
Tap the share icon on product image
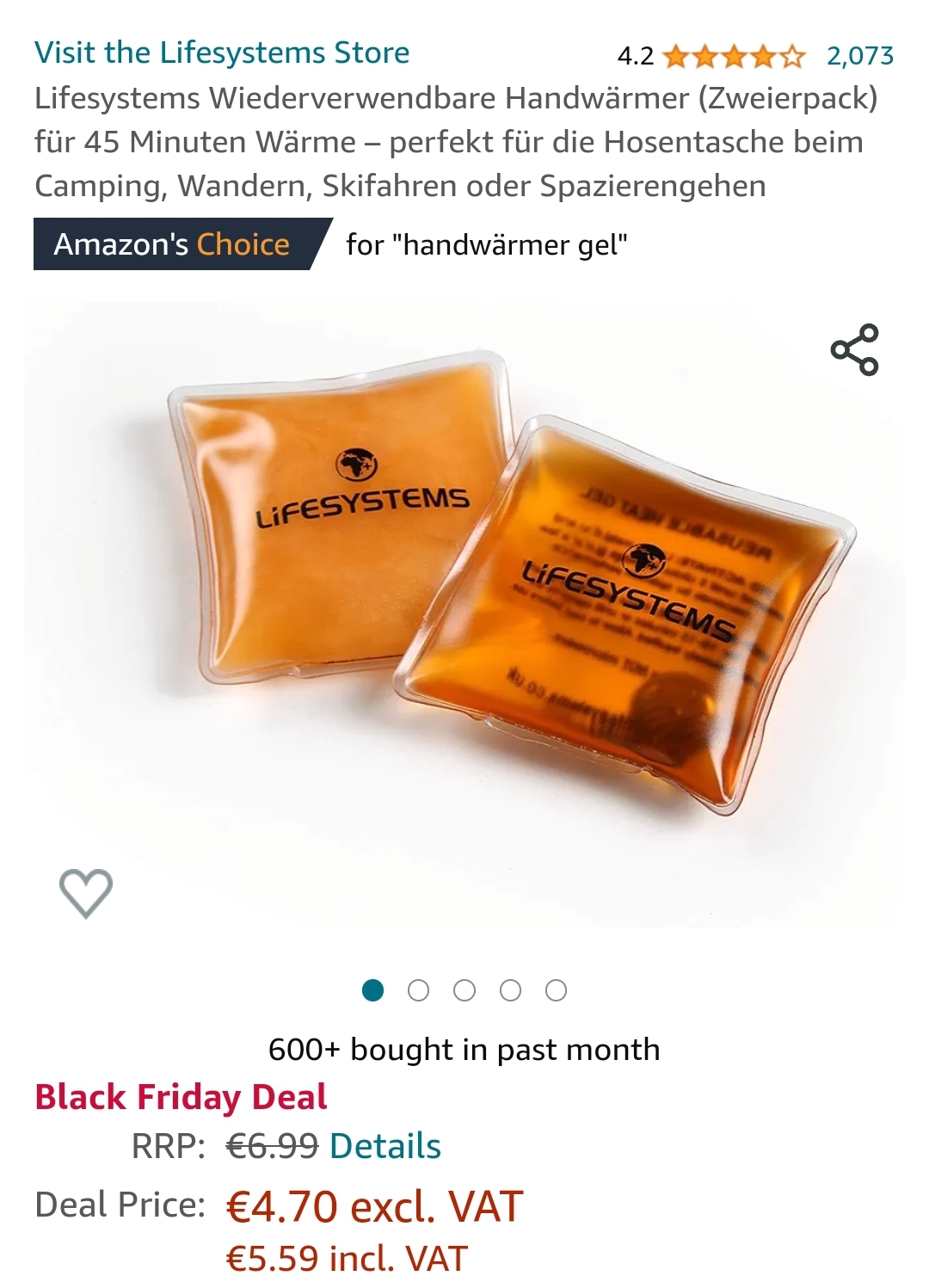(854, 349)
